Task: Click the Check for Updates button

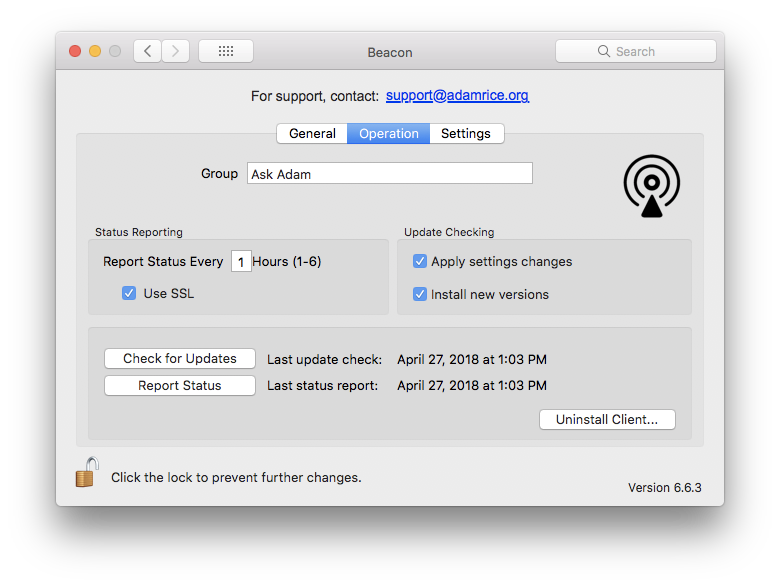Action: [x=180, y=359]
